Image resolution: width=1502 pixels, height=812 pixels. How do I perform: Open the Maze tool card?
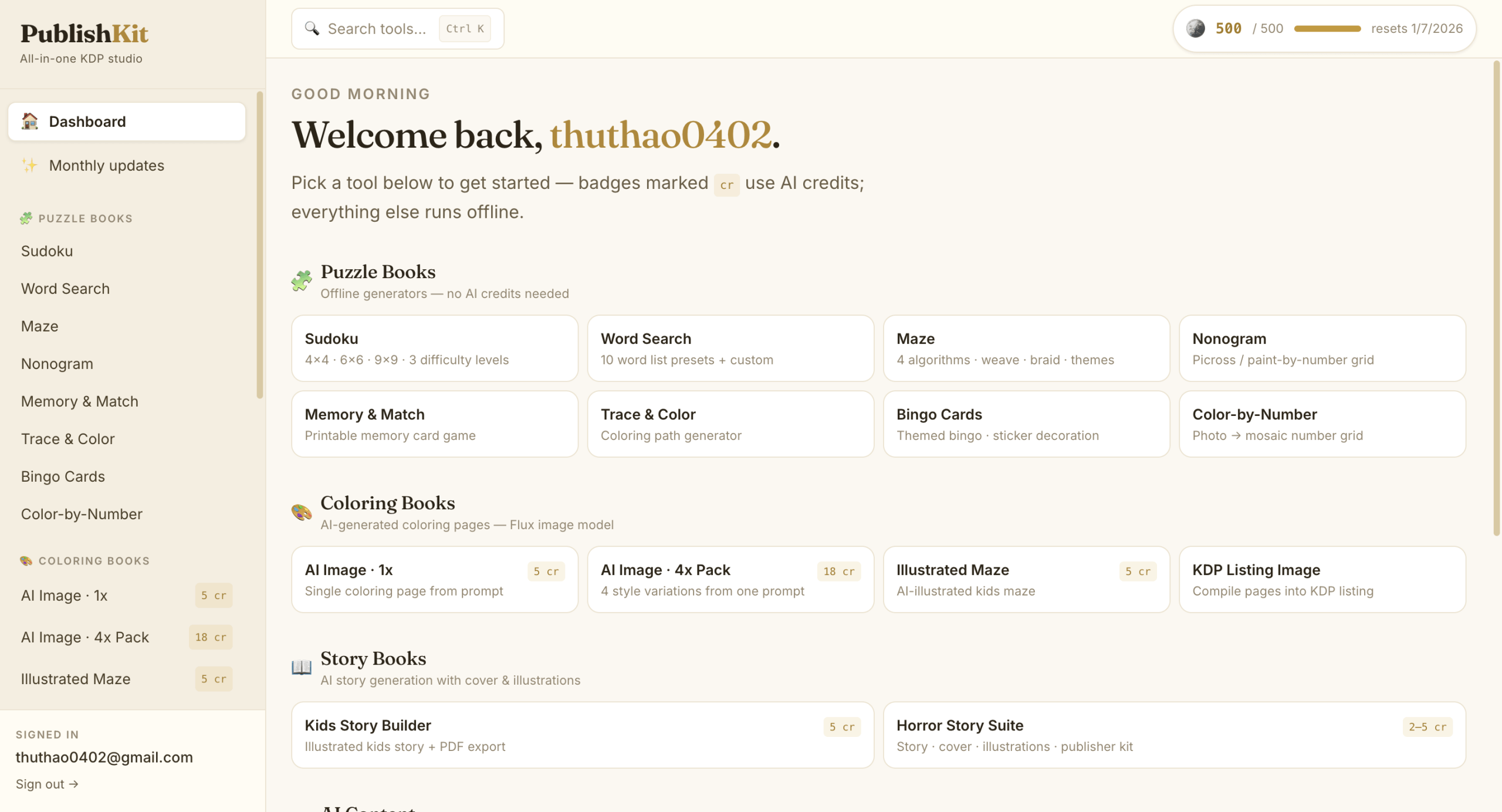click(1026, 349)
